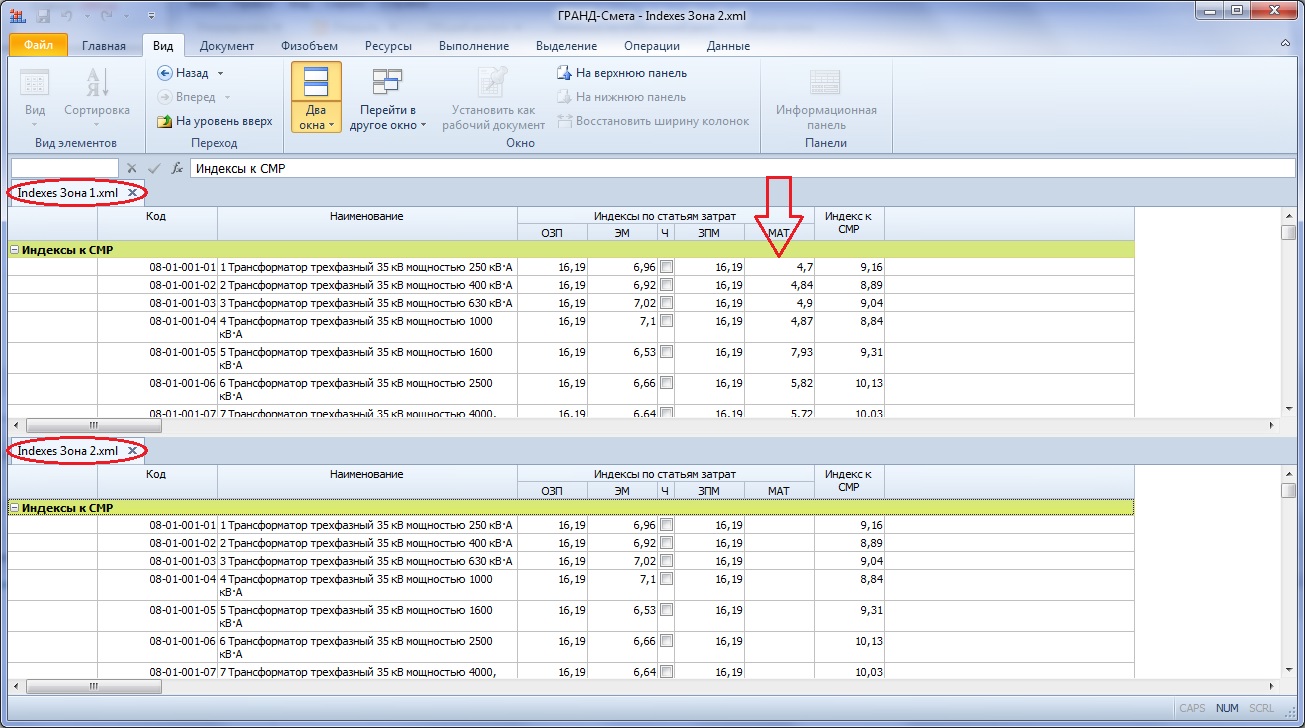Click 'На верхнюю панель' icon
The width and height of the screenshot is (1305, 728).
point(565,73)
